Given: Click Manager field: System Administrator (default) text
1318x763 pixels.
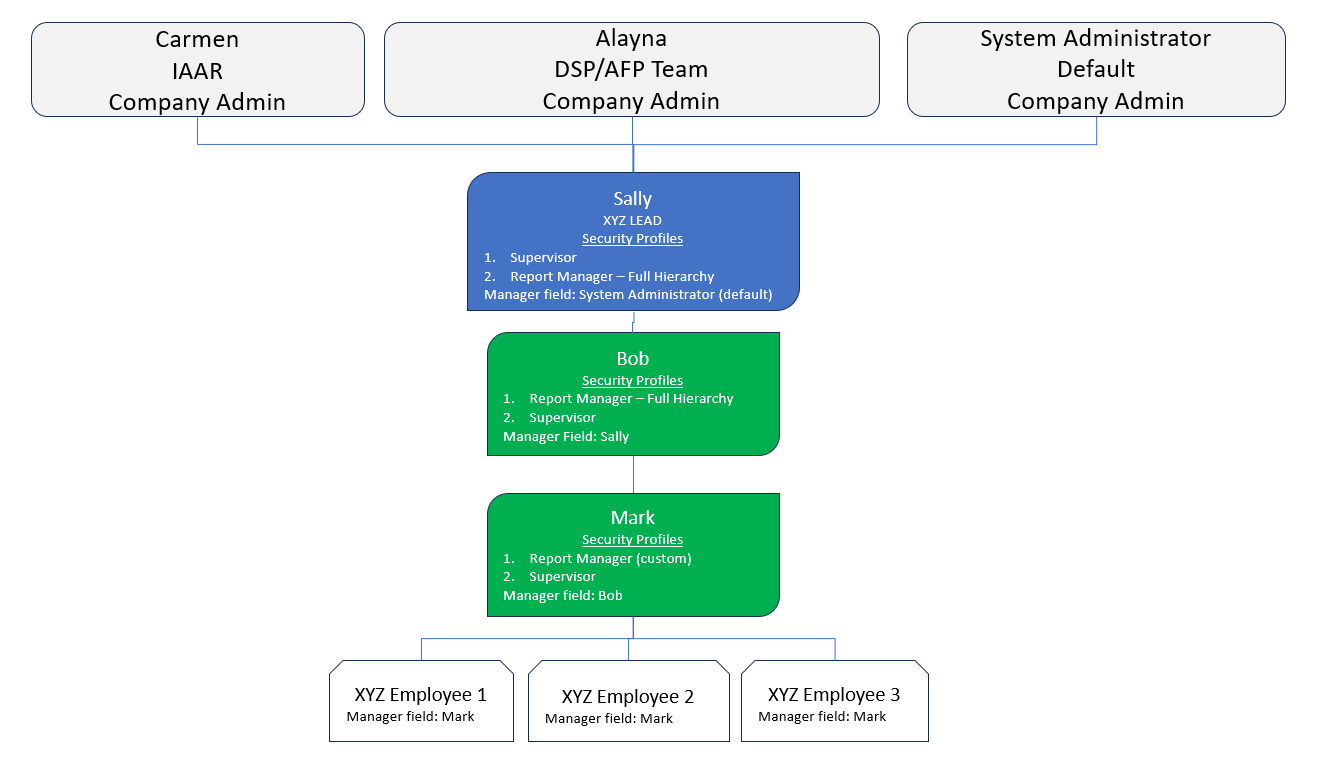Looking at the screenshot, I should [628, 295].
